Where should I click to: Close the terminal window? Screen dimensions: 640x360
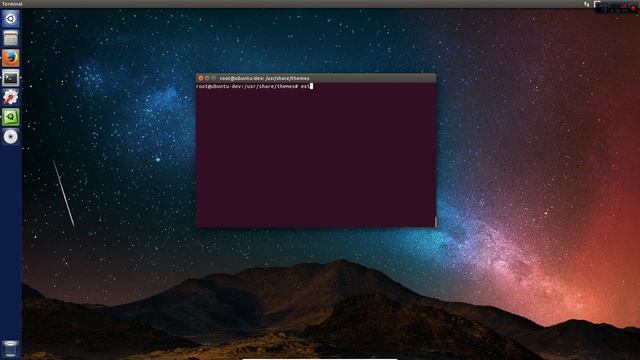click(x=200, y=78)
